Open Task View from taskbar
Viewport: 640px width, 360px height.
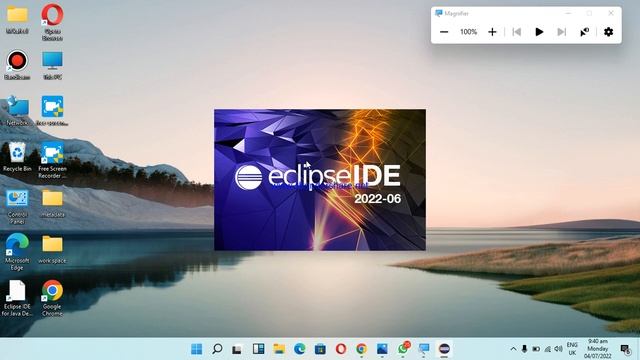coord(237,349)
